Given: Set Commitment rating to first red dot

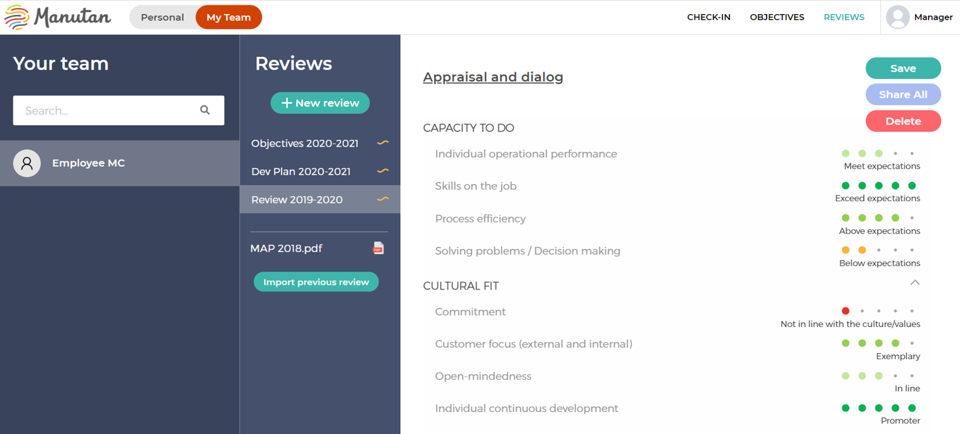Looking at the screenshot, I should 846,311.
